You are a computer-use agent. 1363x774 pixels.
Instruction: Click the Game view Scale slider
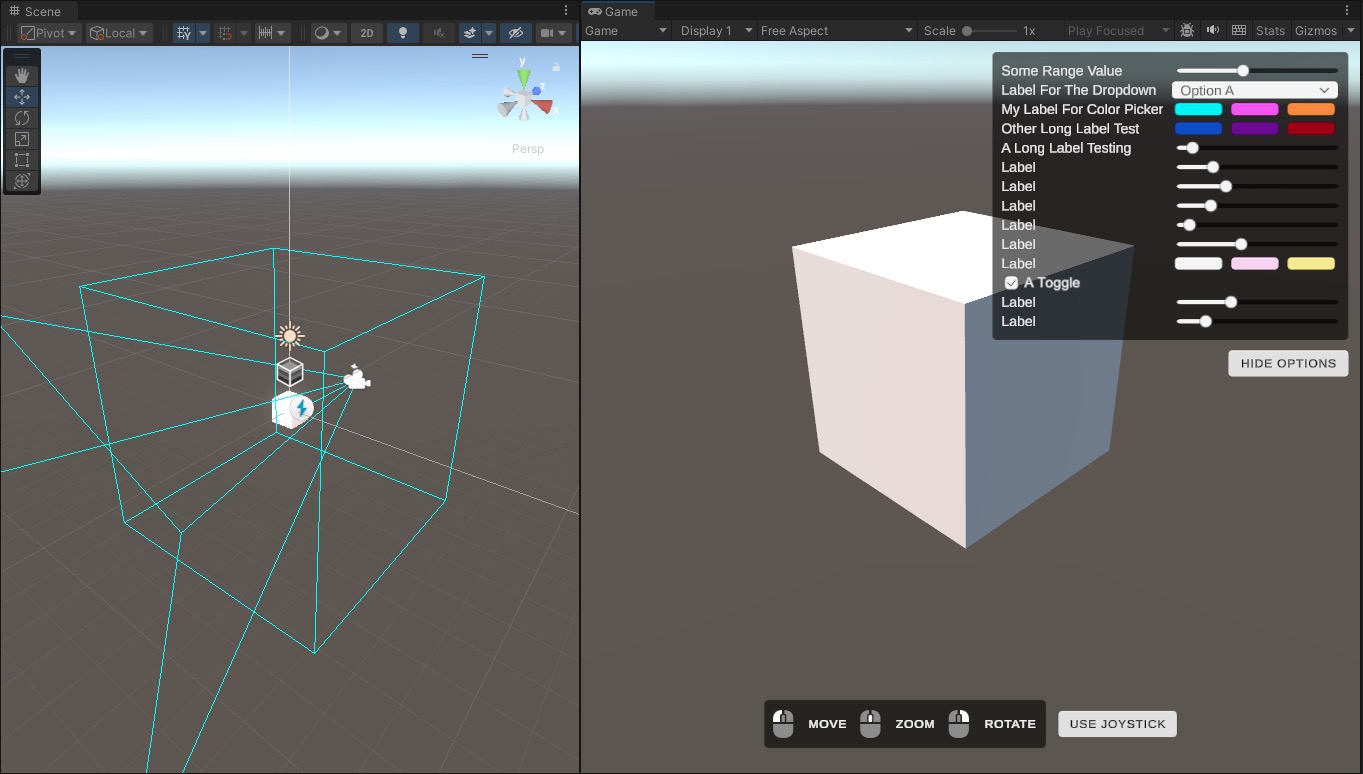coord(989,31)
